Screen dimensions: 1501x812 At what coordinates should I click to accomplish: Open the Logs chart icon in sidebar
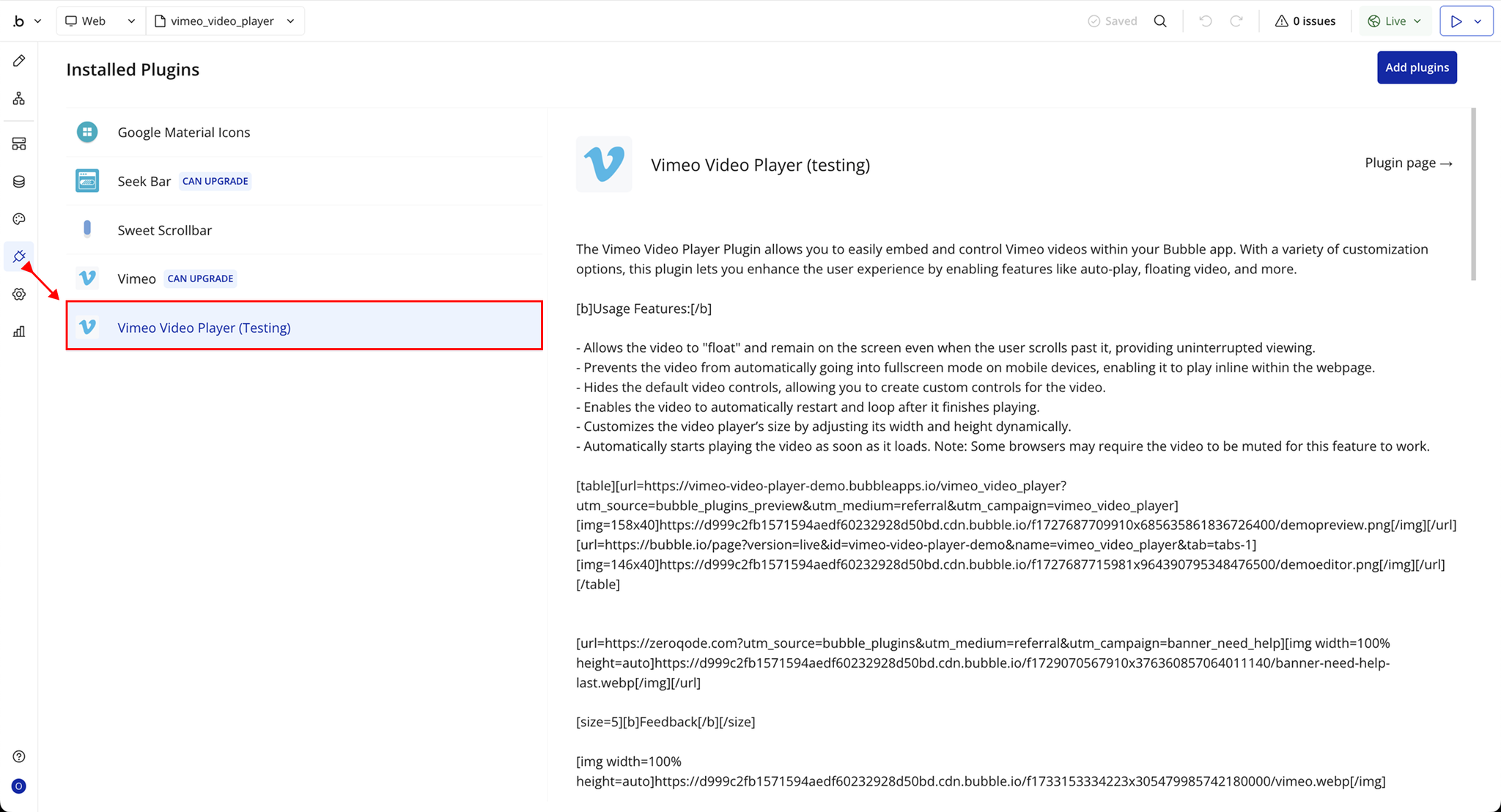[x=19, y=332]
